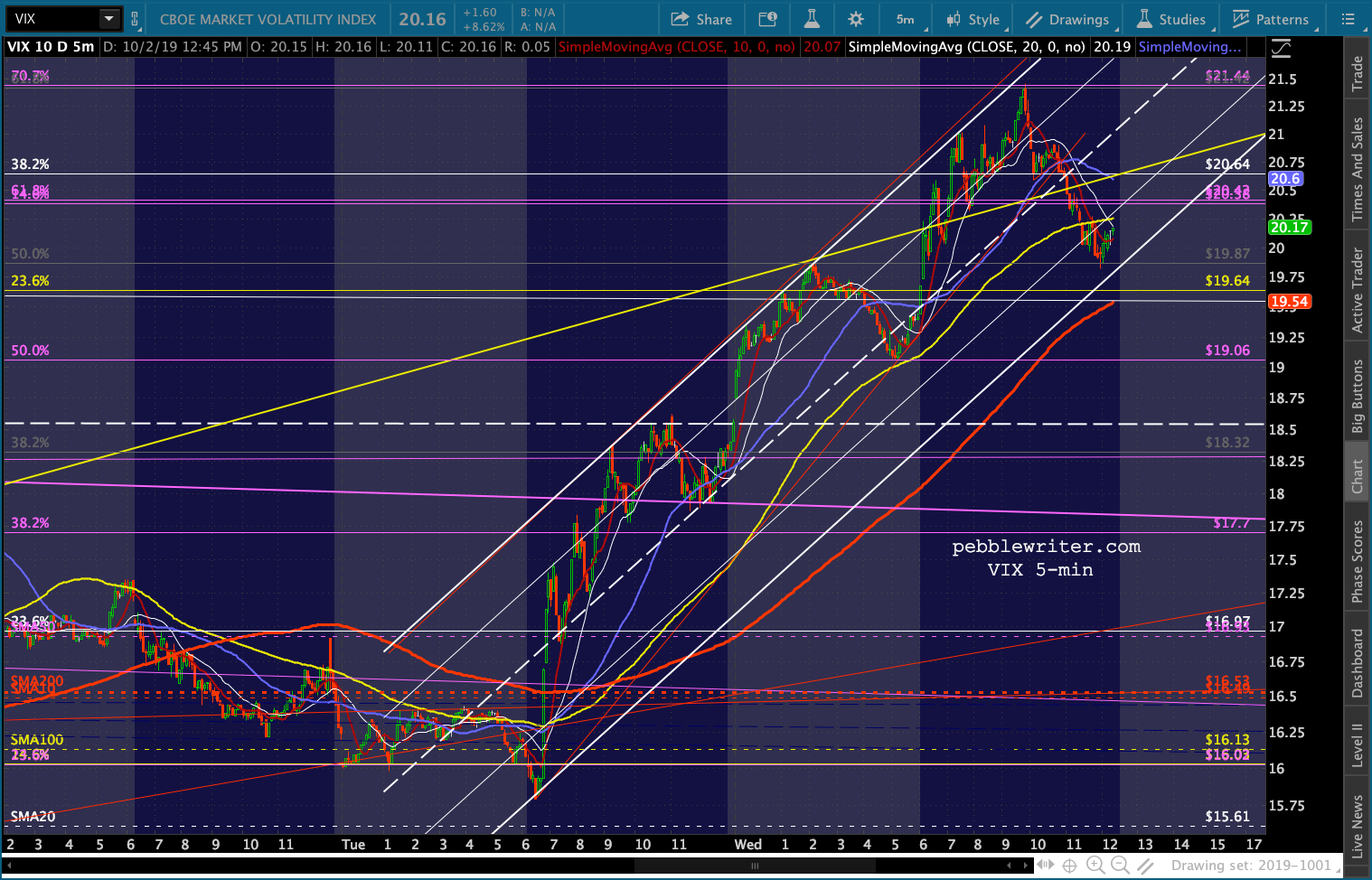Open chart settings gear icon

(x=856, y=19)
